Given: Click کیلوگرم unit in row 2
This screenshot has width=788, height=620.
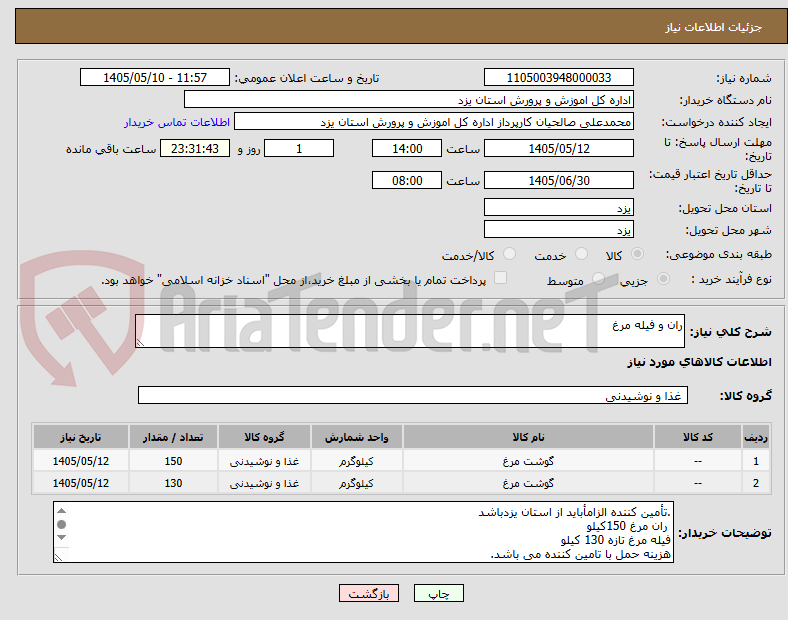Looking at the screenshot, I should (356, 483).
